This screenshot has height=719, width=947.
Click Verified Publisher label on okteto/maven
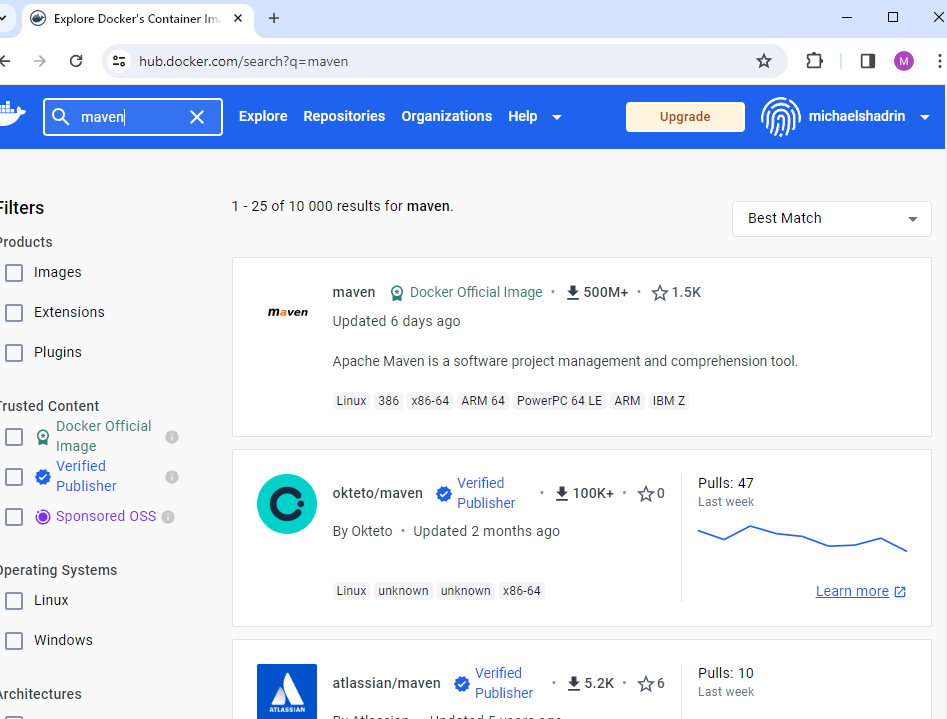coord(486,493)
